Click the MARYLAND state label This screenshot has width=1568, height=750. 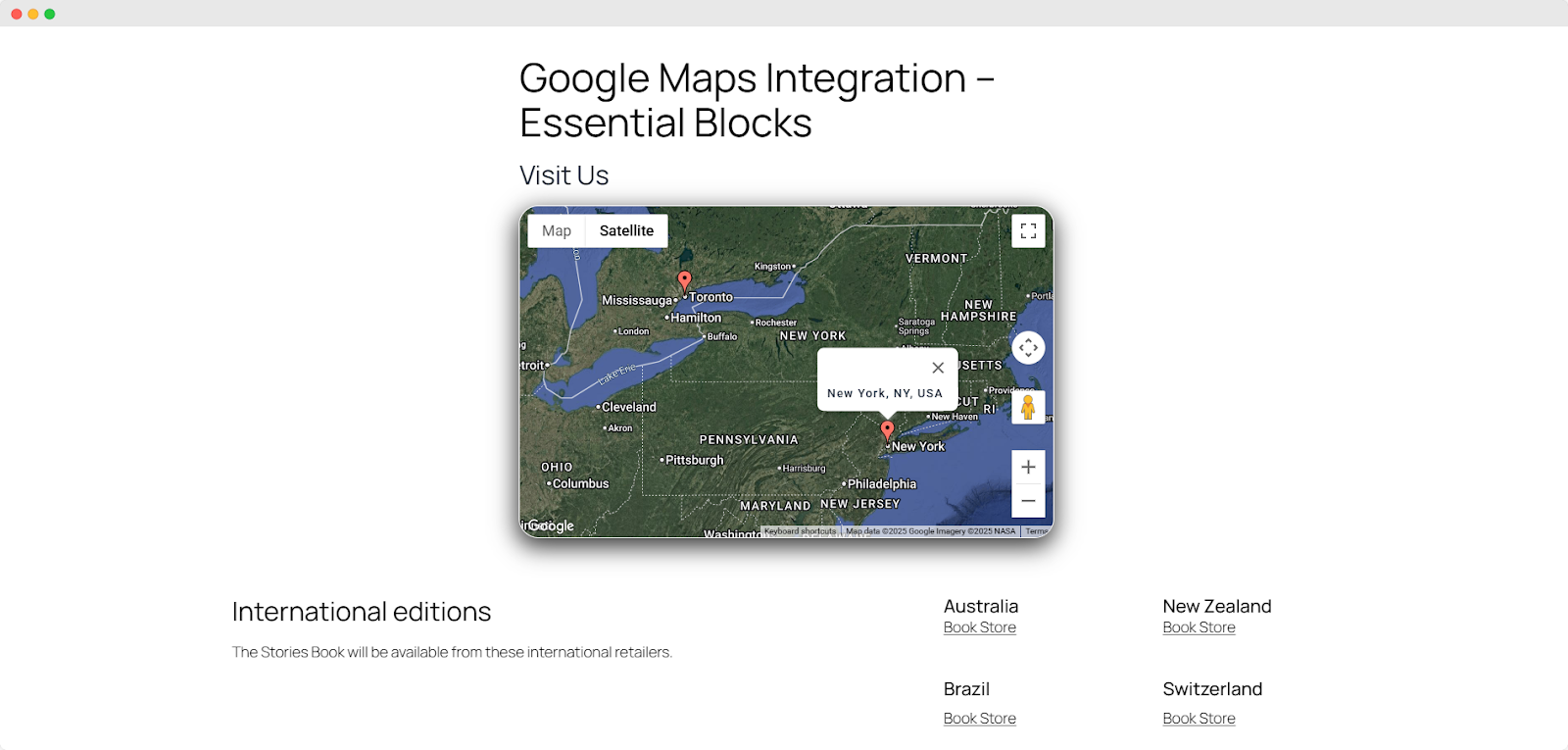click(775, 506)
